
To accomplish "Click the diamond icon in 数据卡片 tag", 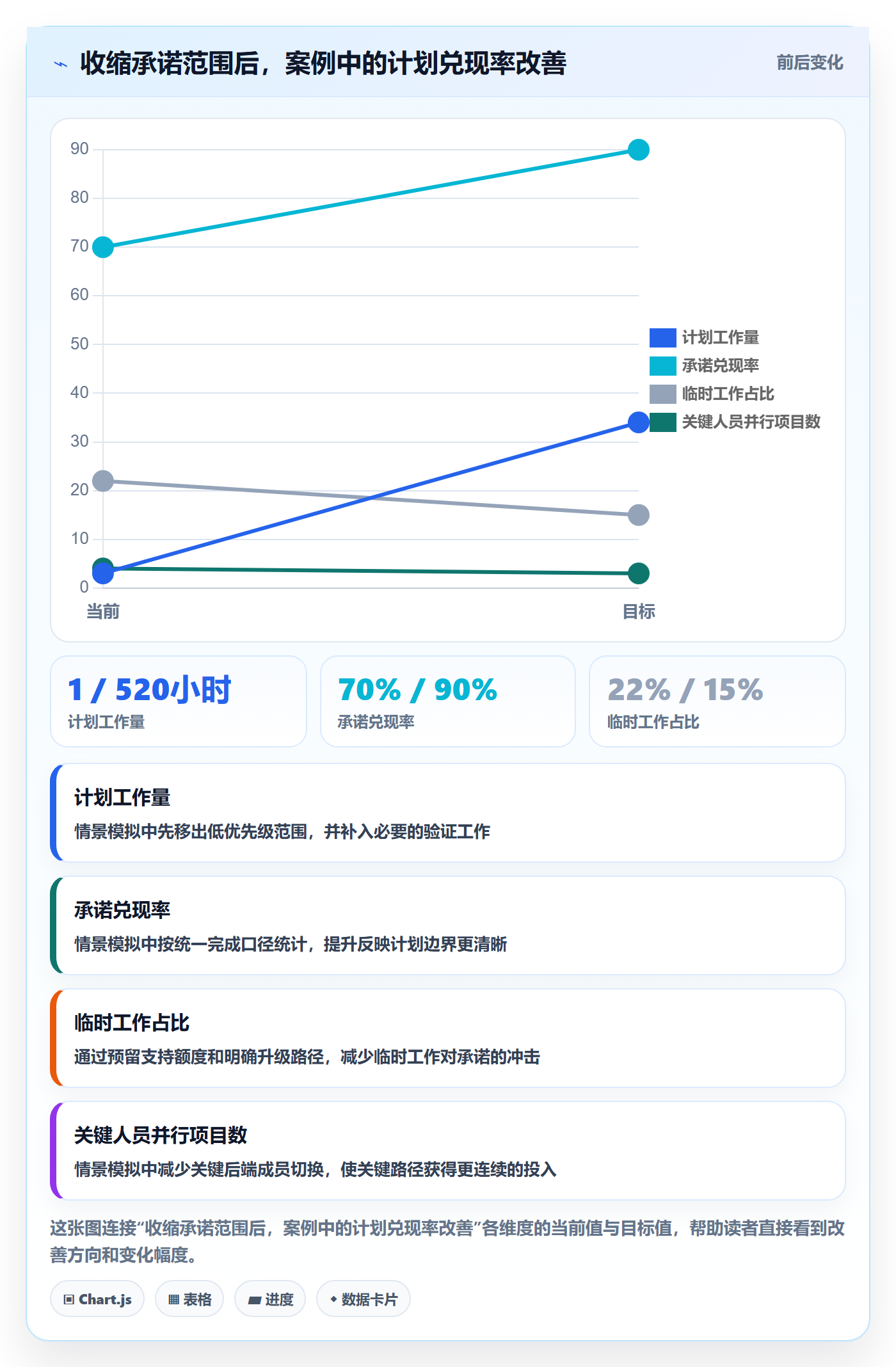I will point(333,1299).
